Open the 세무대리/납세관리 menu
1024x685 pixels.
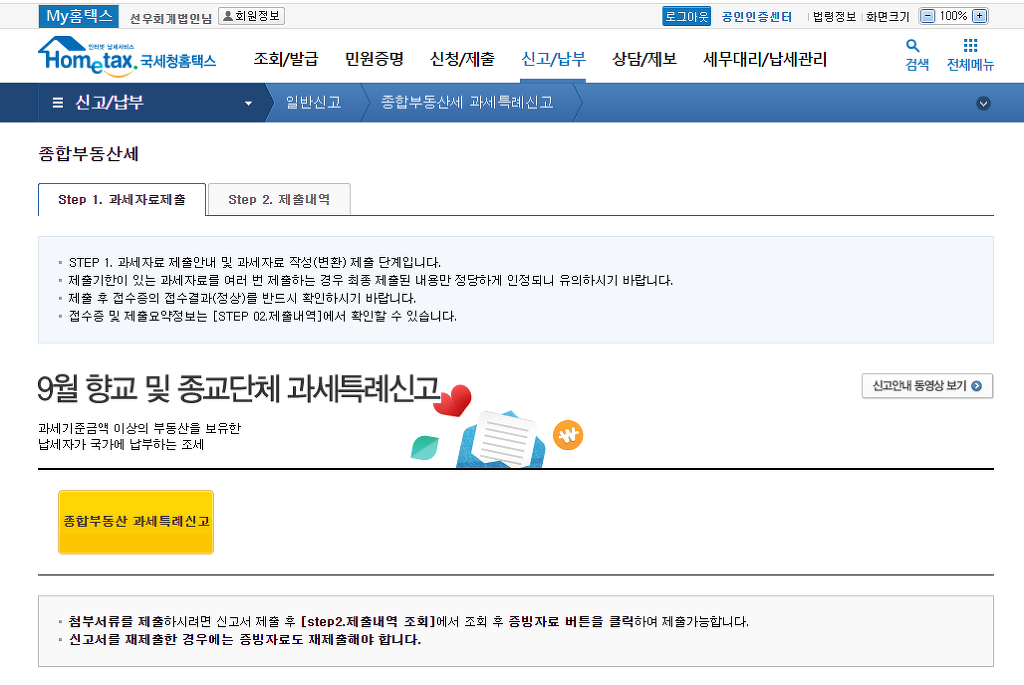point(765,59)
